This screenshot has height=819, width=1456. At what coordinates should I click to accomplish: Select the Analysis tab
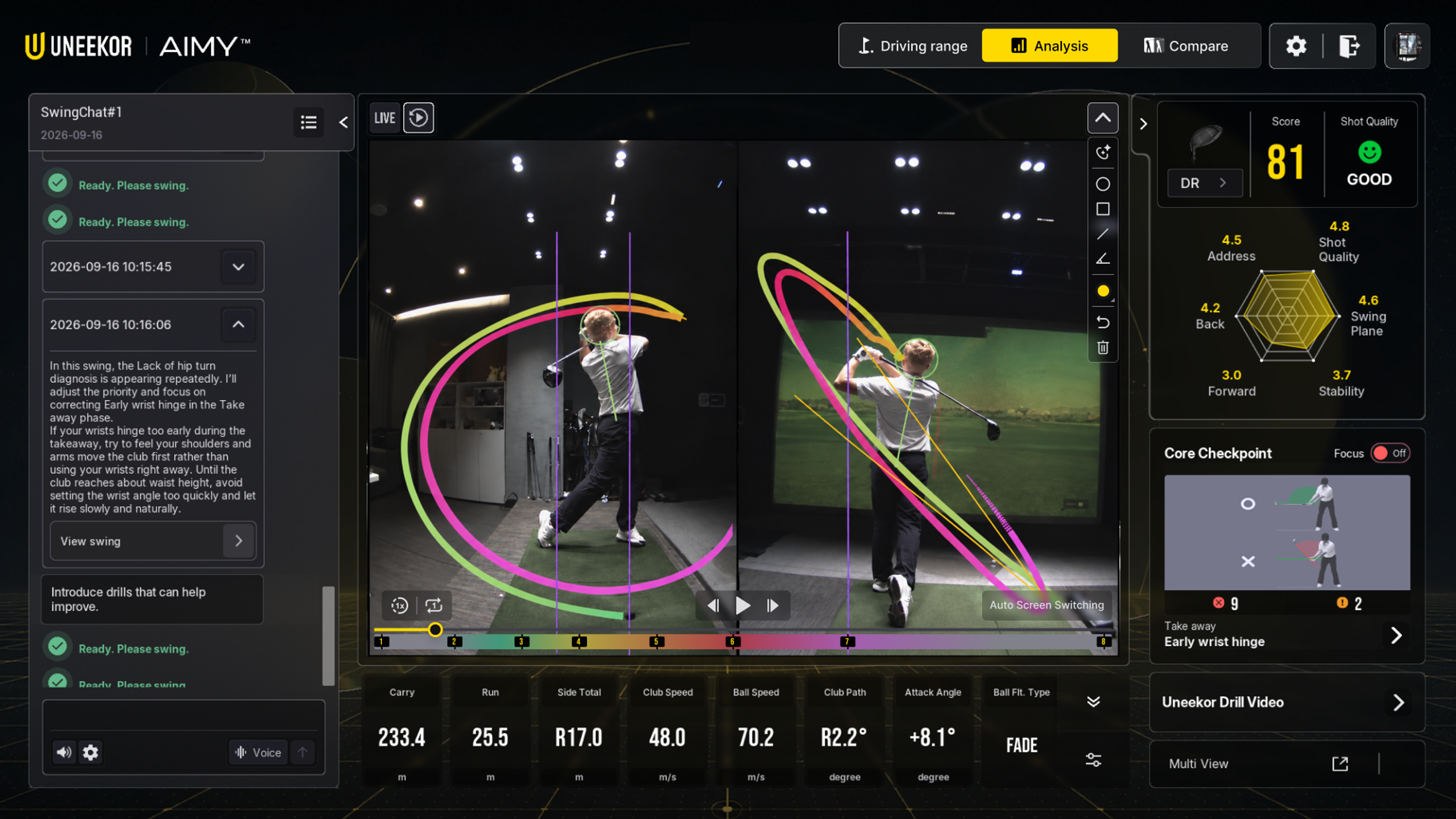[1049, 46]
